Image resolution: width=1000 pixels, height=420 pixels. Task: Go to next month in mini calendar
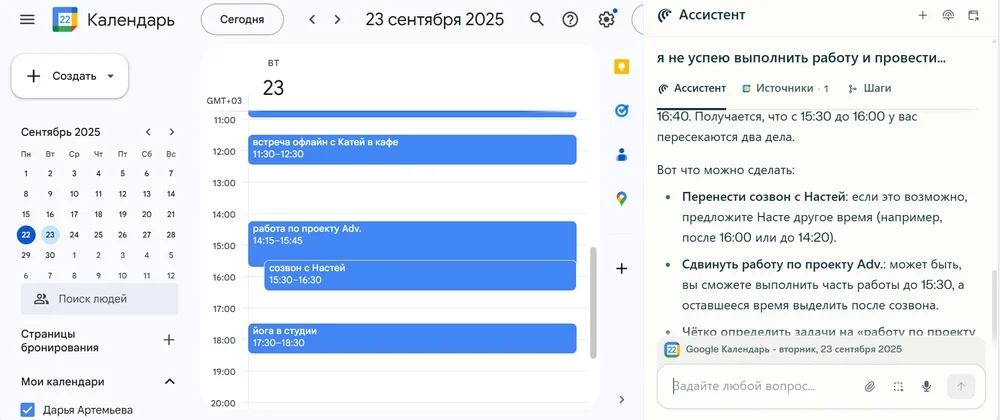pyautogui.click(x=172, y=132)
